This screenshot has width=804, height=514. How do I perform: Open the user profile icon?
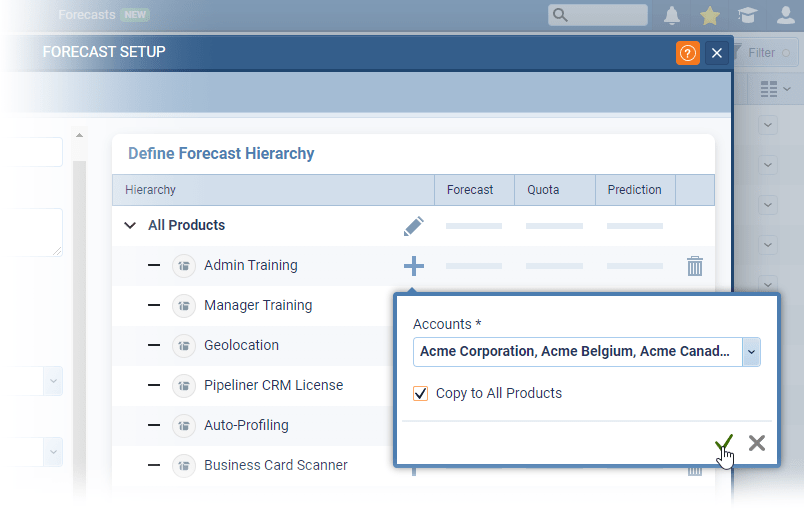tap(785, 15)
